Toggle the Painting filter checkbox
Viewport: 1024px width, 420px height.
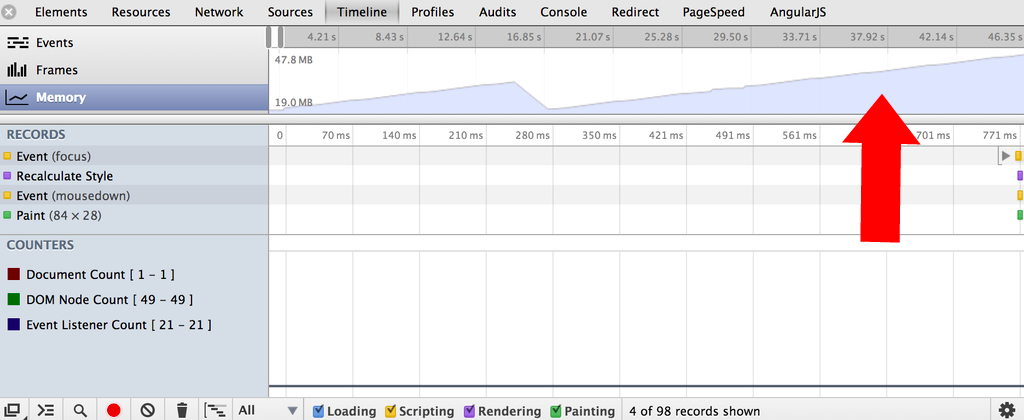click(x=555, y=411)
